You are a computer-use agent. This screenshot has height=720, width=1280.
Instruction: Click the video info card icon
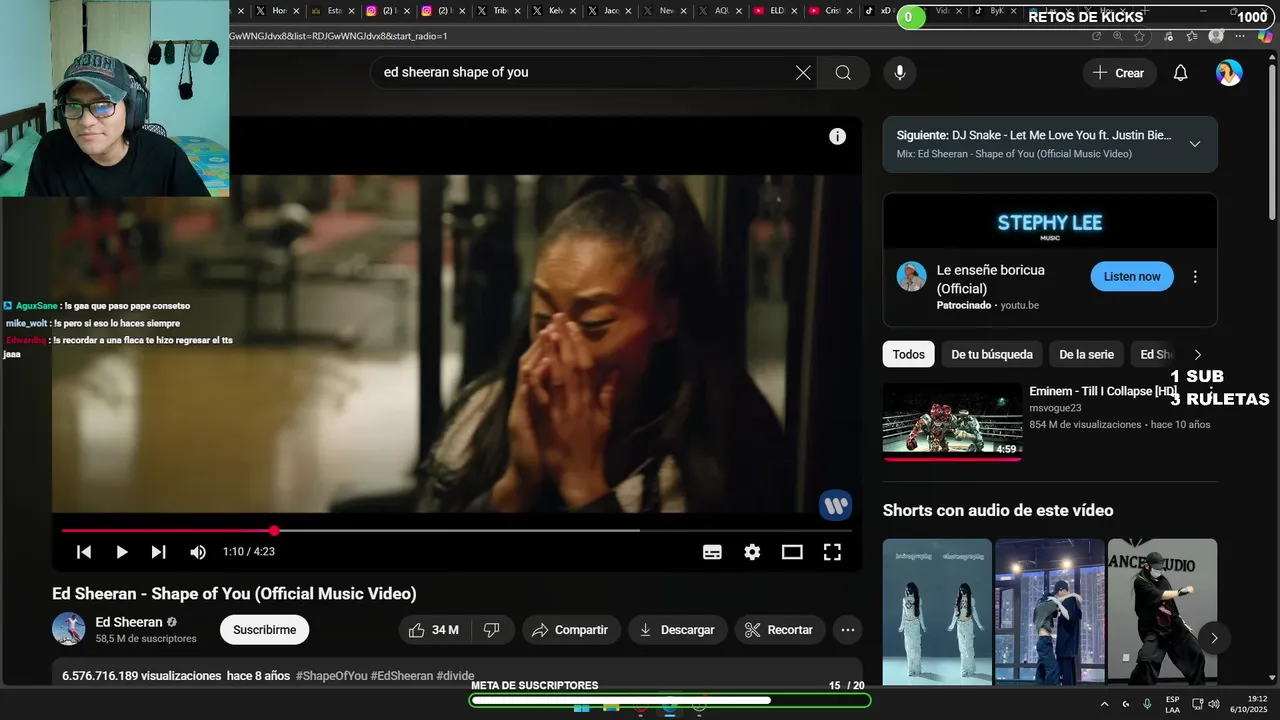pos(837,137)
